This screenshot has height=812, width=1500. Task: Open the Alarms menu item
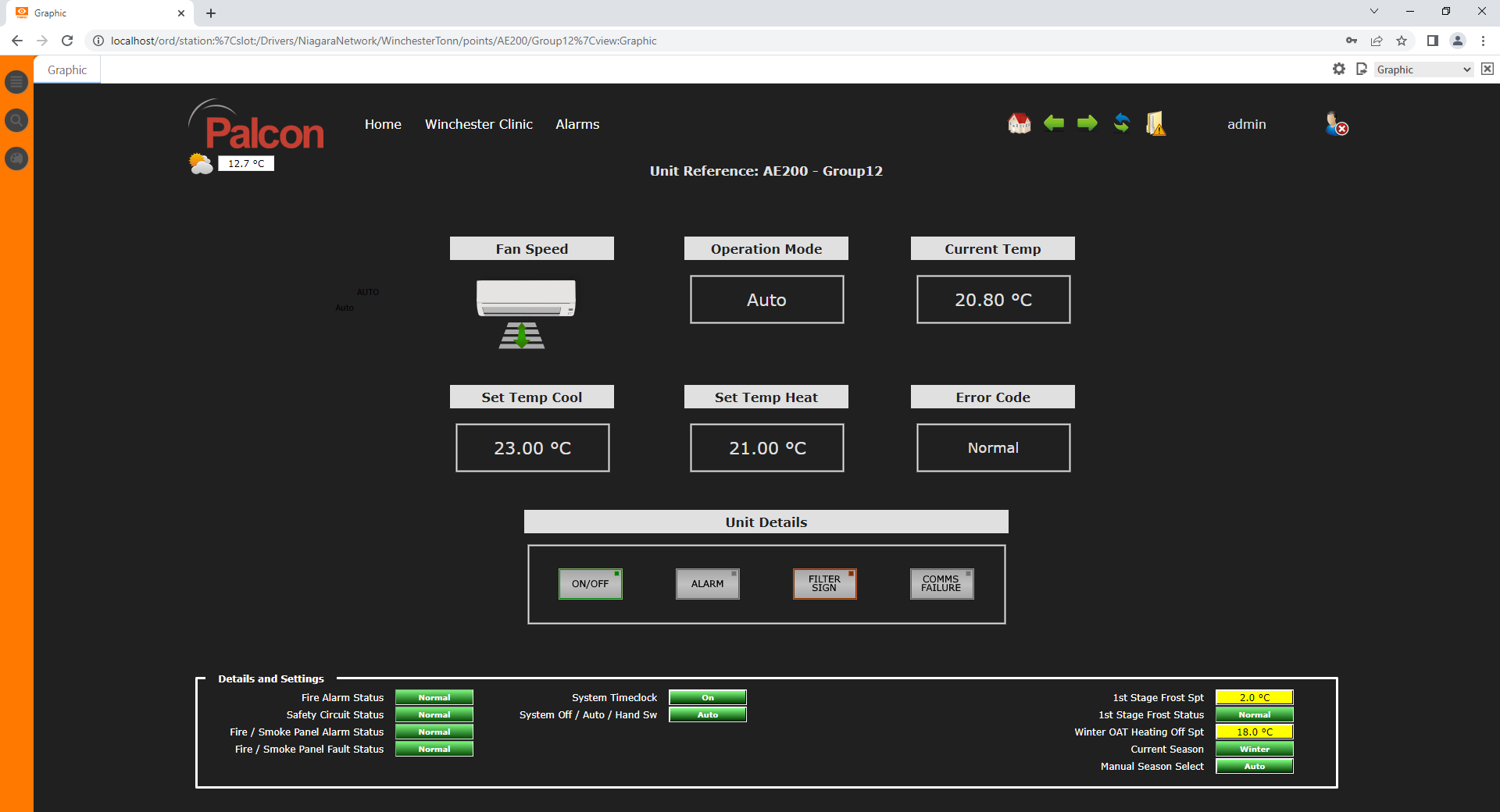click(x=577, y=124)
